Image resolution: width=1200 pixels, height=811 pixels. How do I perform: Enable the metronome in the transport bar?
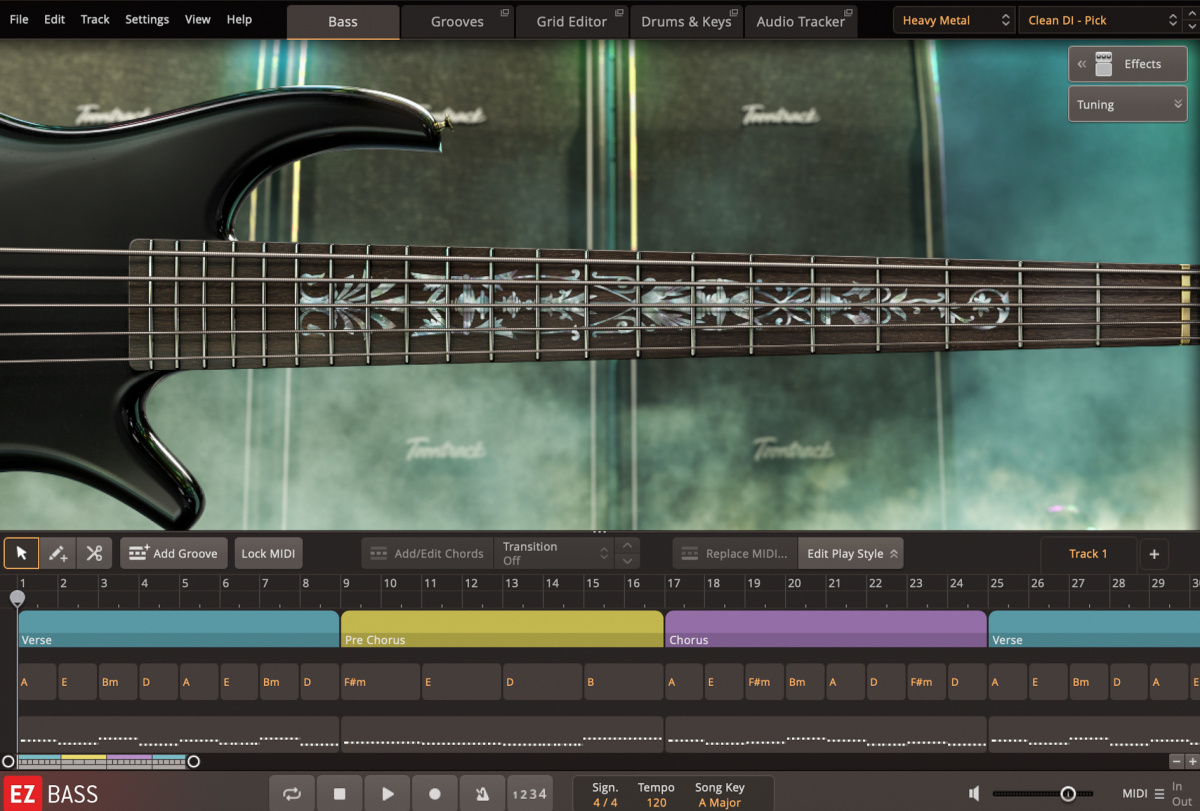coord(482,793)
